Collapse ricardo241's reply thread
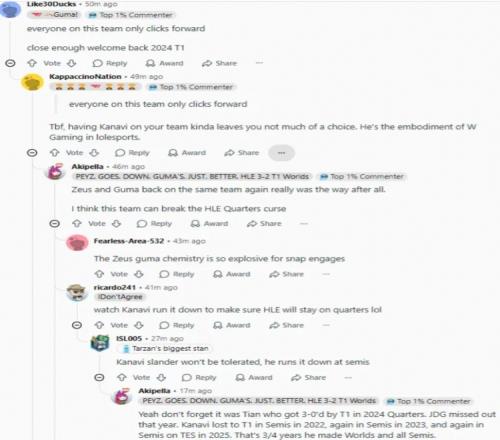This screenshot has height=440, width=500. coord(77,325)
